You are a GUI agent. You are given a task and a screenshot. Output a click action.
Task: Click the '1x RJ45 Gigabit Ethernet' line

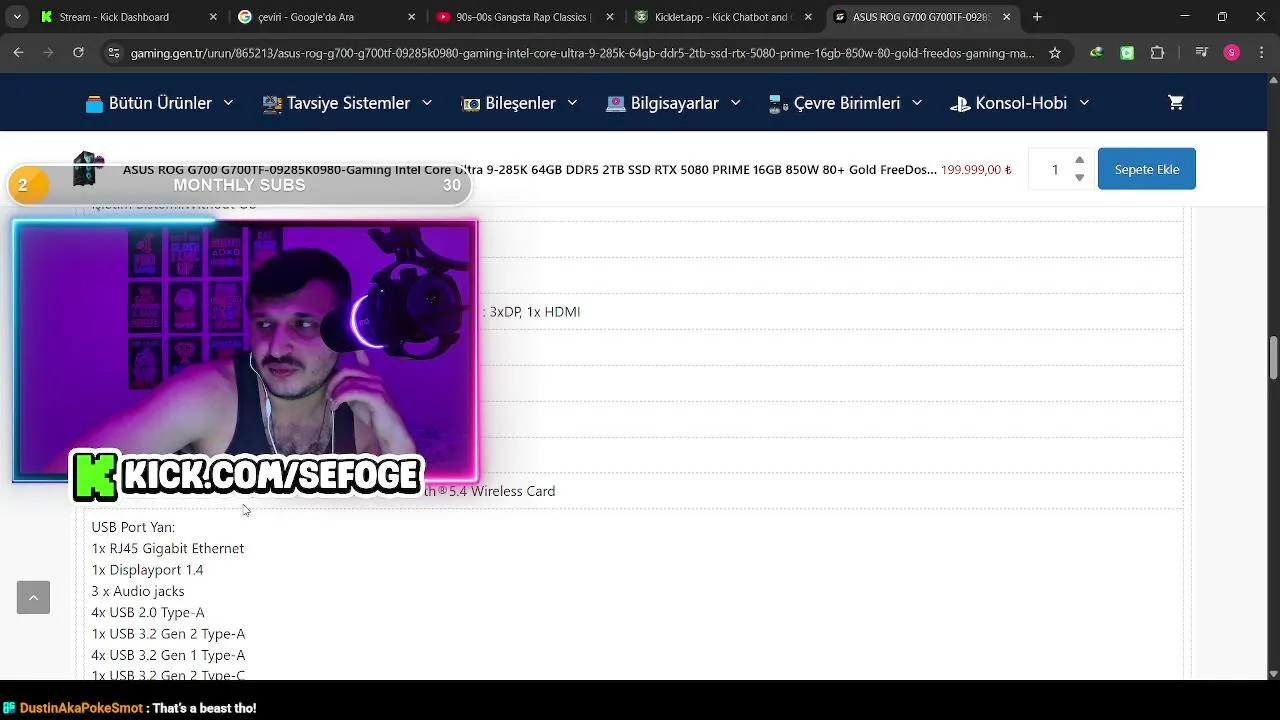point(168,548)
